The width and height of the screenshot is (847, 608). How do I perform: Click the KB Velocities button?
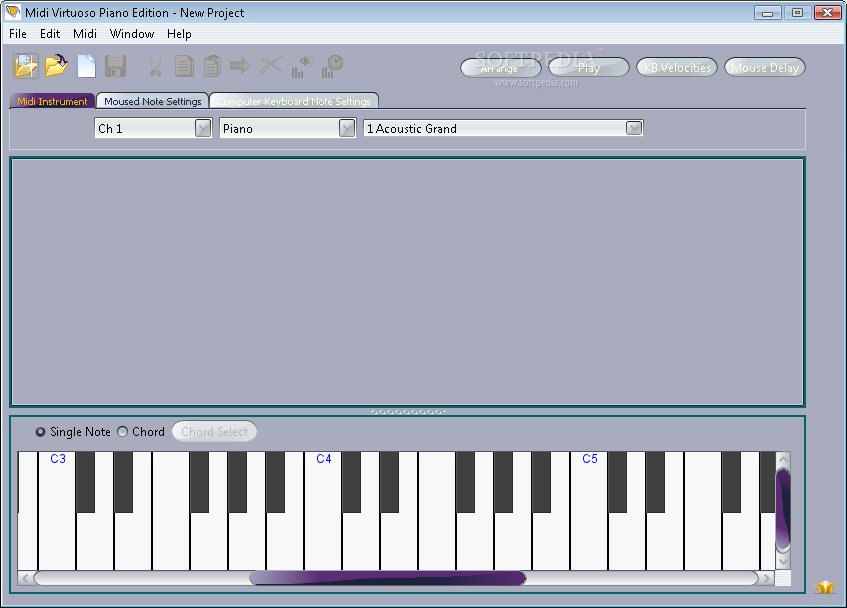677,67
